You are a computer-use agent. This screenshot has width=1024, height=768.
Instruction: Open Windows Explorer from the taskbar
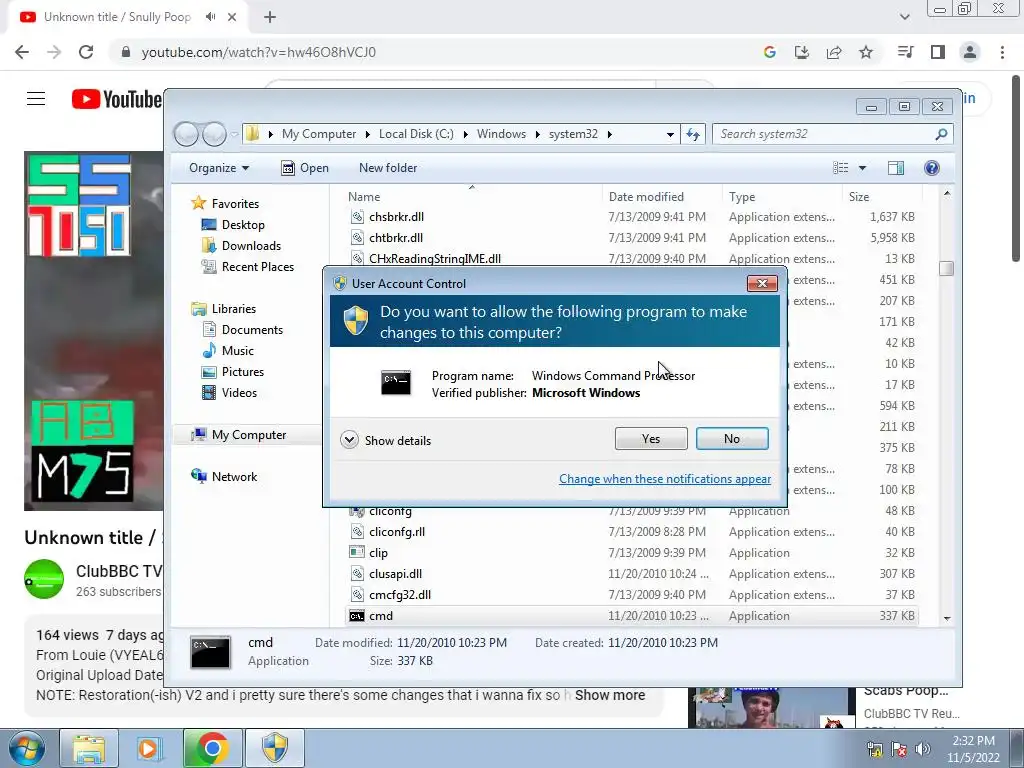point(89,748)
